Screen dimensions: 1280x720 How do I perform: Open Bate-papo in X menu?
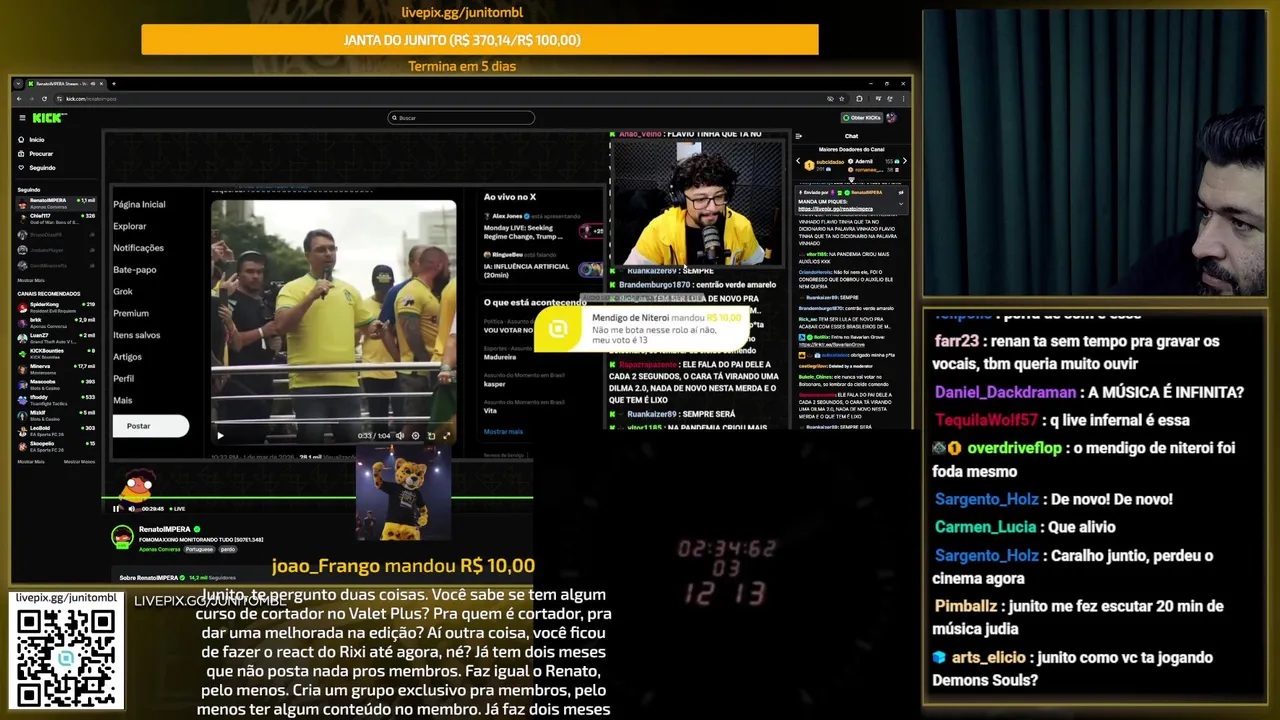coord(135,270)
